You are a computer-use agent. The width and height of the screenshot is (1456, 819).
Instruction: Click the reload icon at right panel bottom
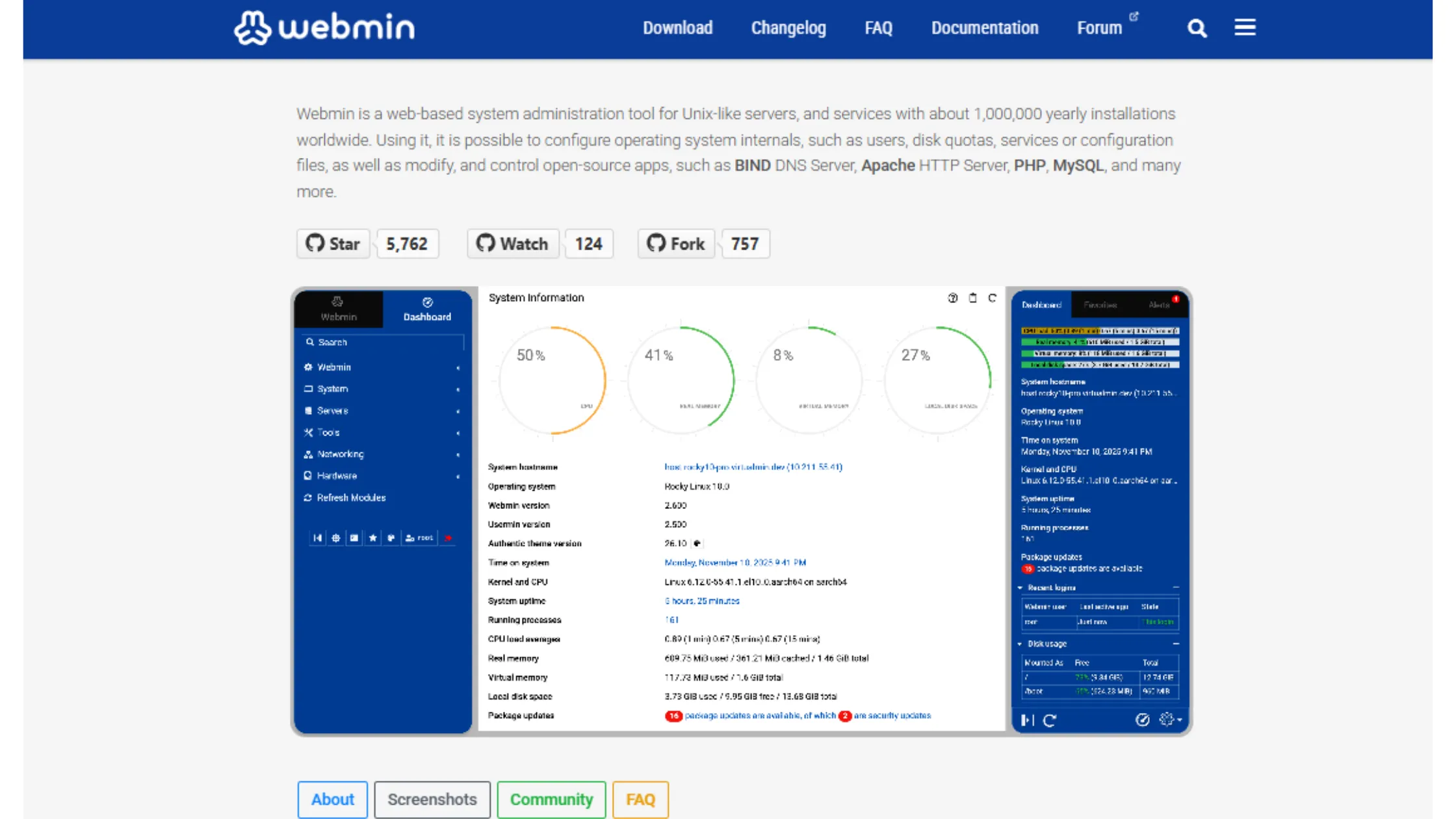click(1049, 720)
